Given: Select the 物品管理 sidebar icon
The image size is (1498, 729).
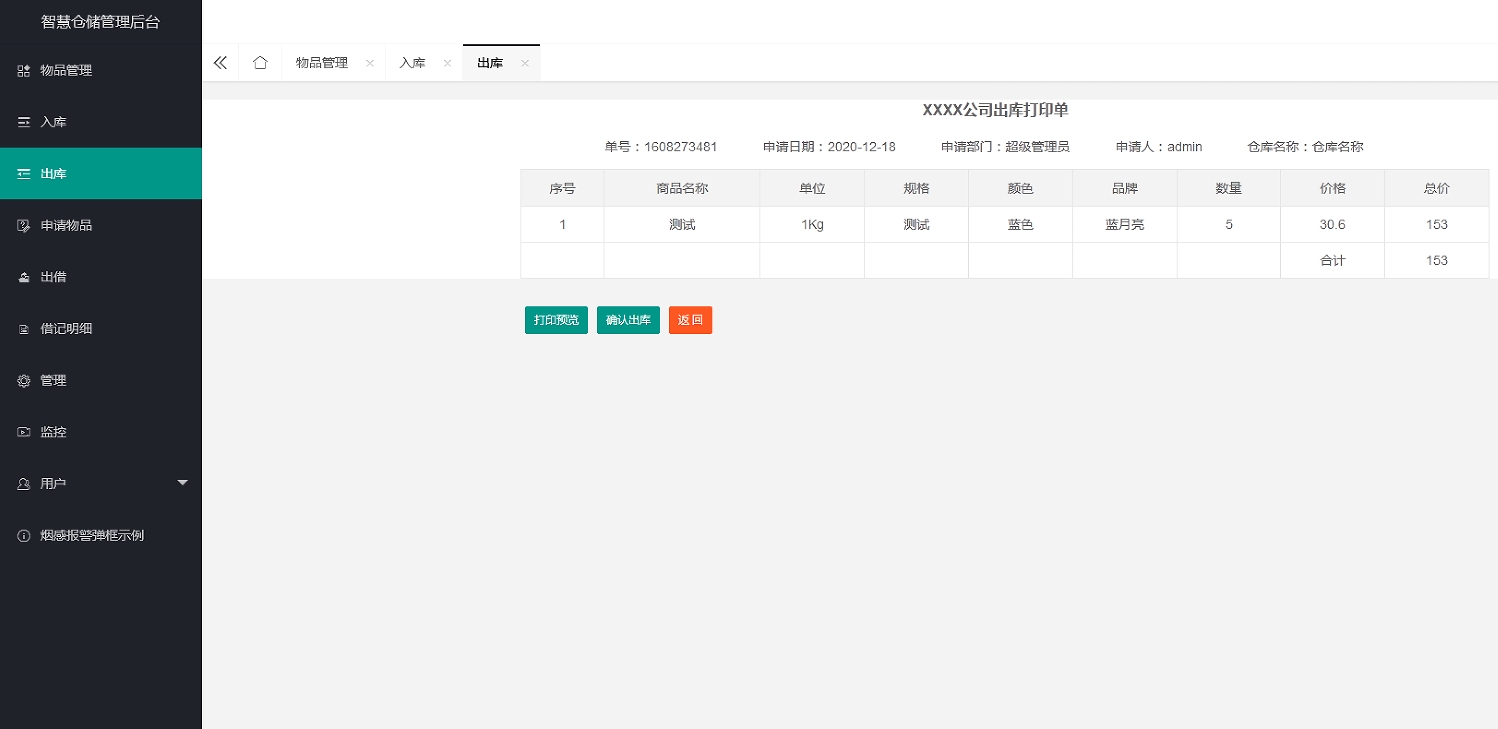Looking at the screenshot, I should click(x=24, y=70).
